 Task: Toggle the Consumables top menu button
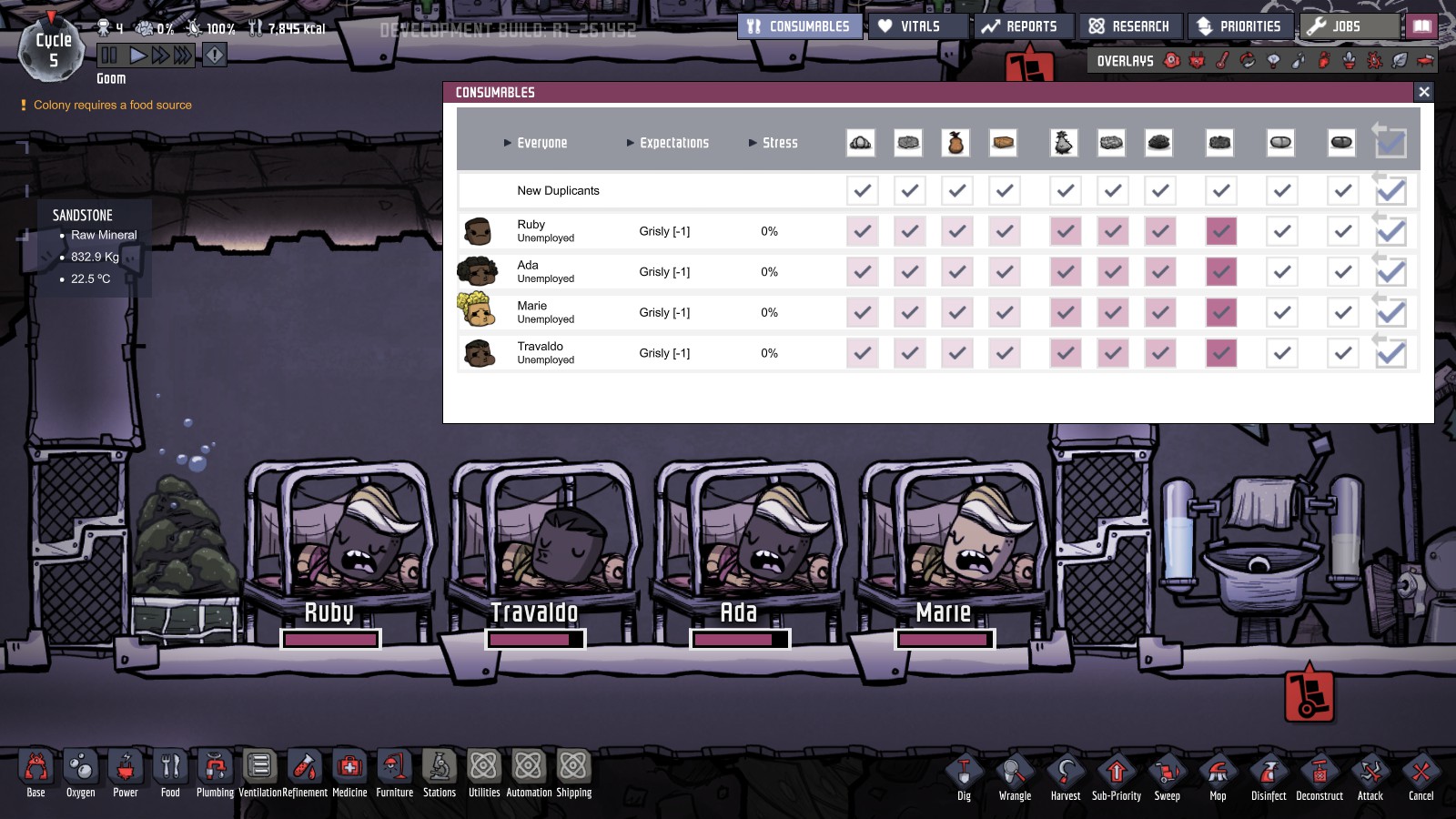[799, 26]
